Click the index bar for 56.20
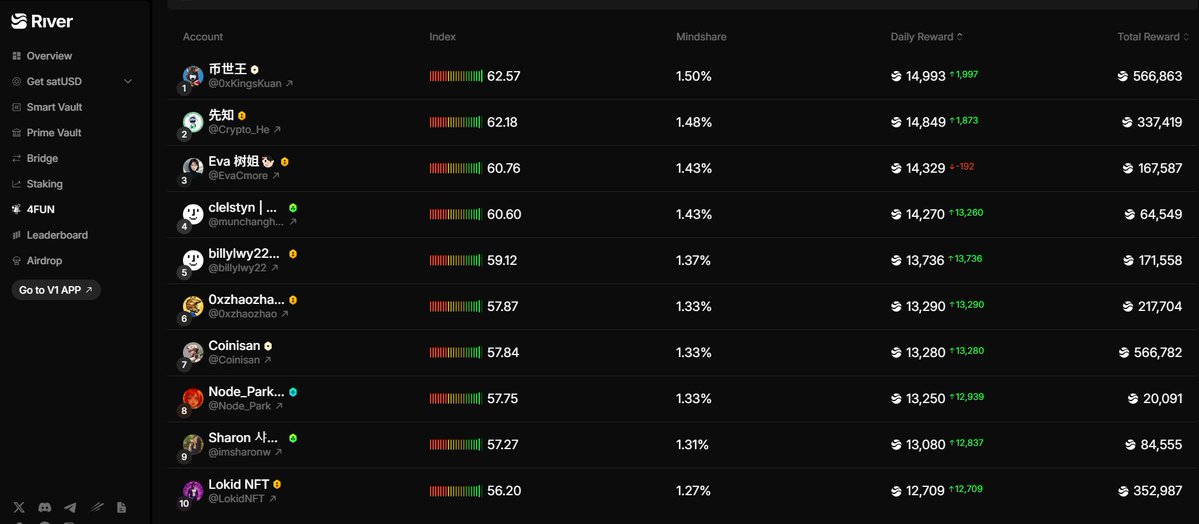 coord(455,490)
